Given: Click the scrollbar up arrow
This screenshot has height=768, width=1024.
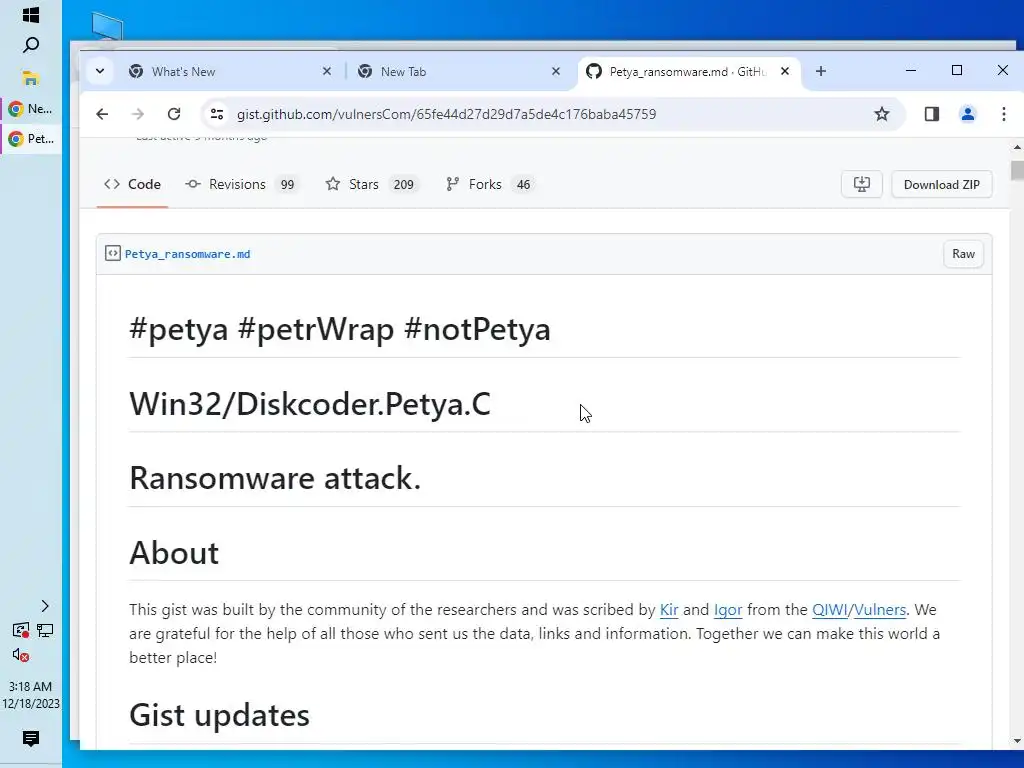Looking at the screenshot, I should 1017,147.
